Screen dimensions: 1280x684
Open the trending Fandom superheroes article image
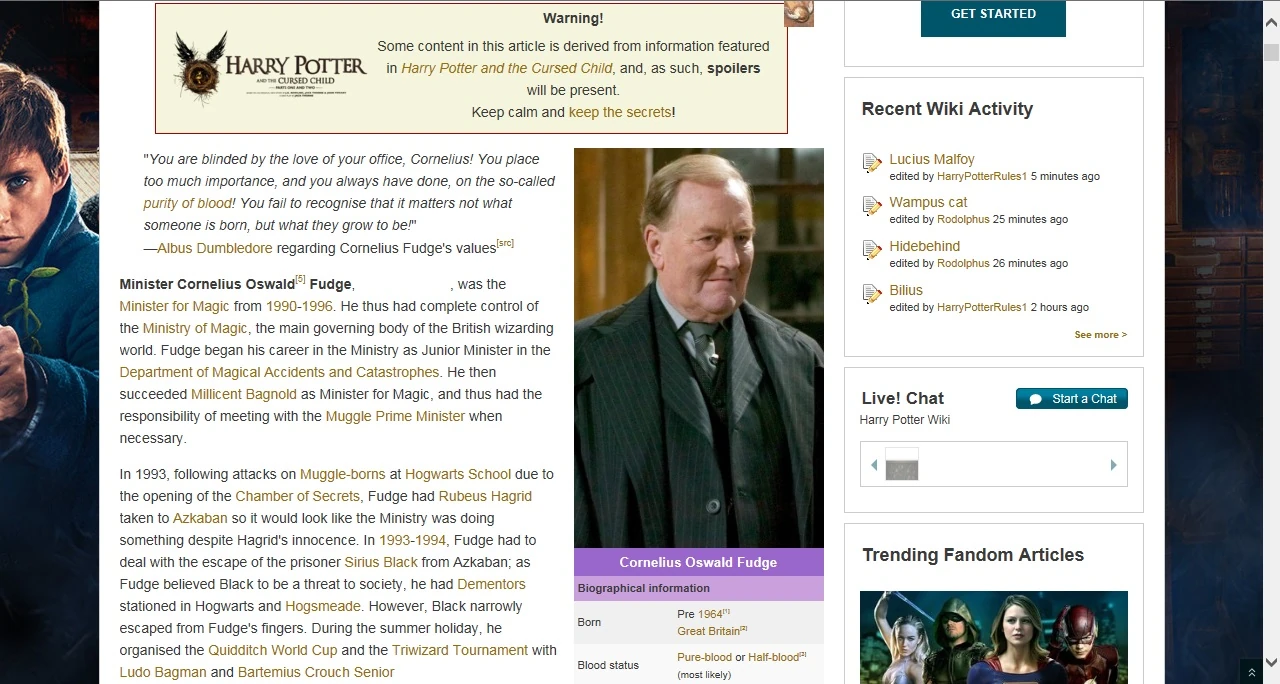994,637
